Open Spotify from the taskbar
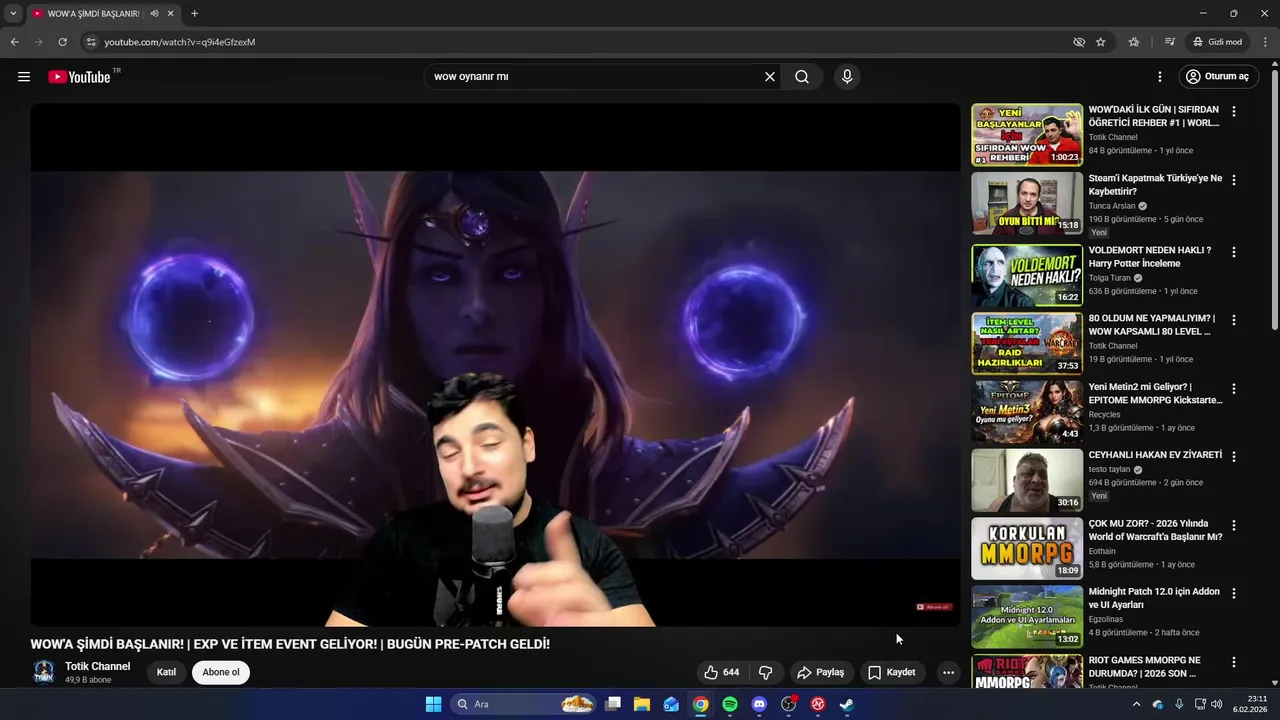The width and height of the screenshot is (1280, 720). [x=730, y=704]
